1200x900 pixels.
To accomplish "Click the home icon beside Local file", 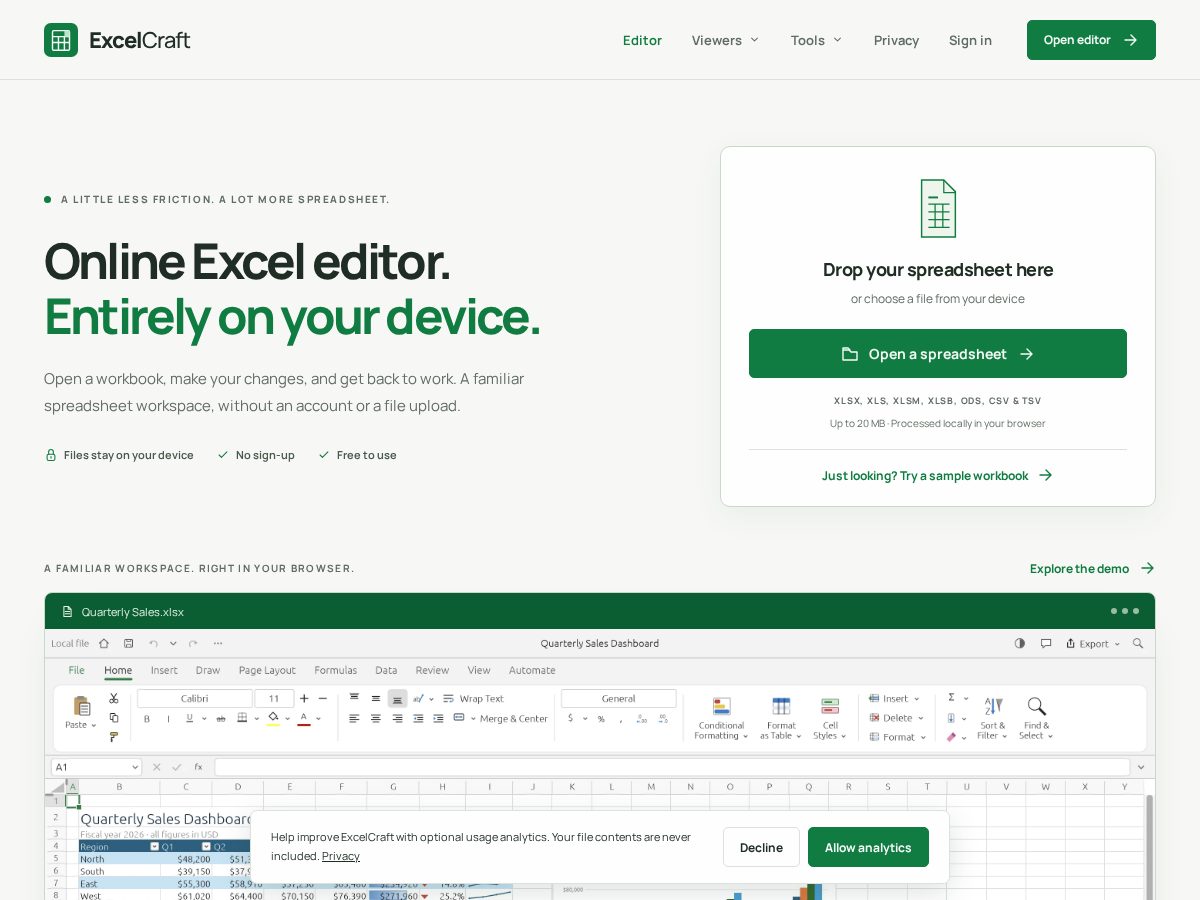I will [x=104, y=643].
